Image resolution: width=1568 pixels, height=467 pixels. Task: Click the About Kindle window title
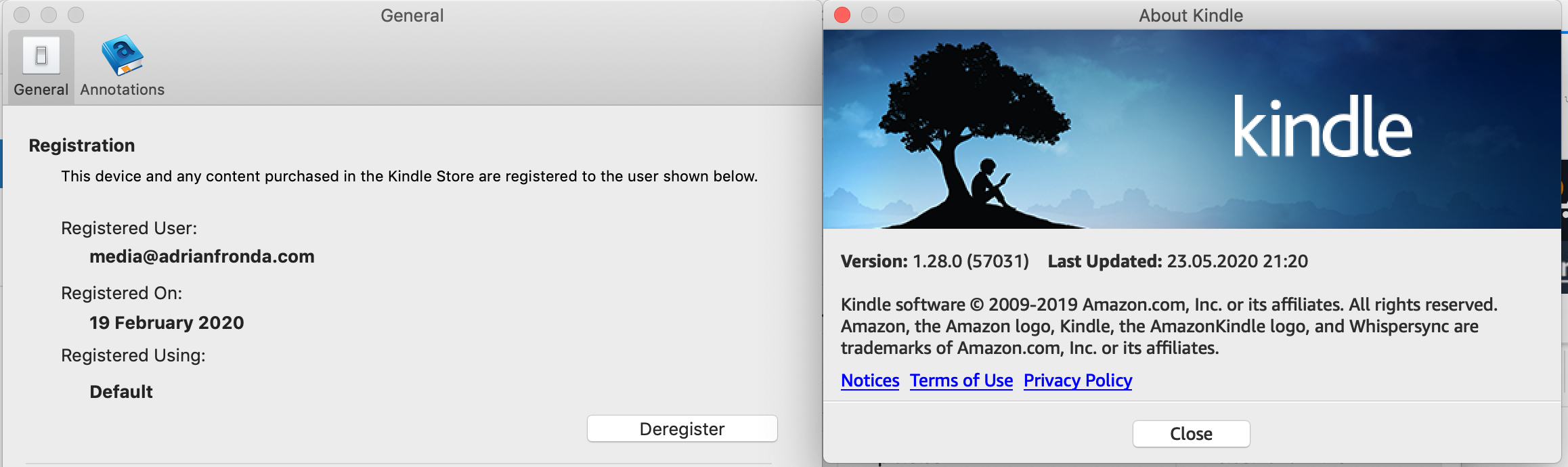coord(1191,16)
